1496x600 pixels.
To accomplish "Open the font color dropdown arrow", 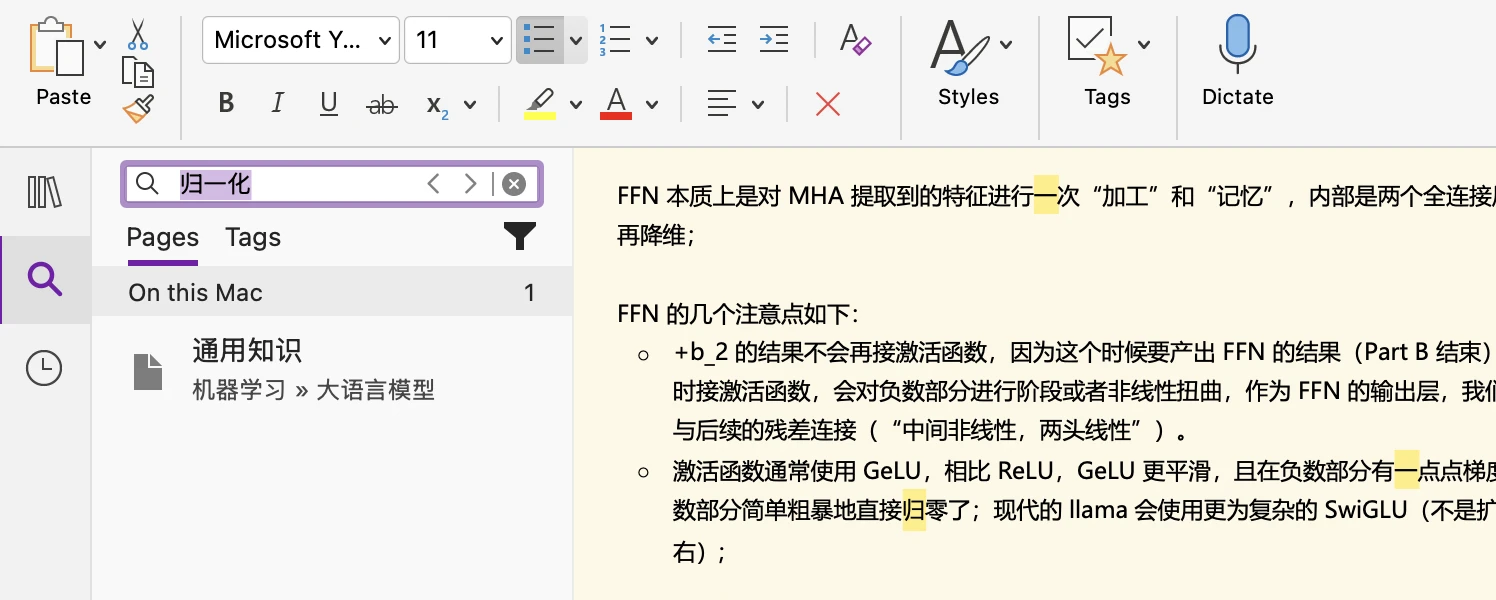I will (x=652, y=104).
